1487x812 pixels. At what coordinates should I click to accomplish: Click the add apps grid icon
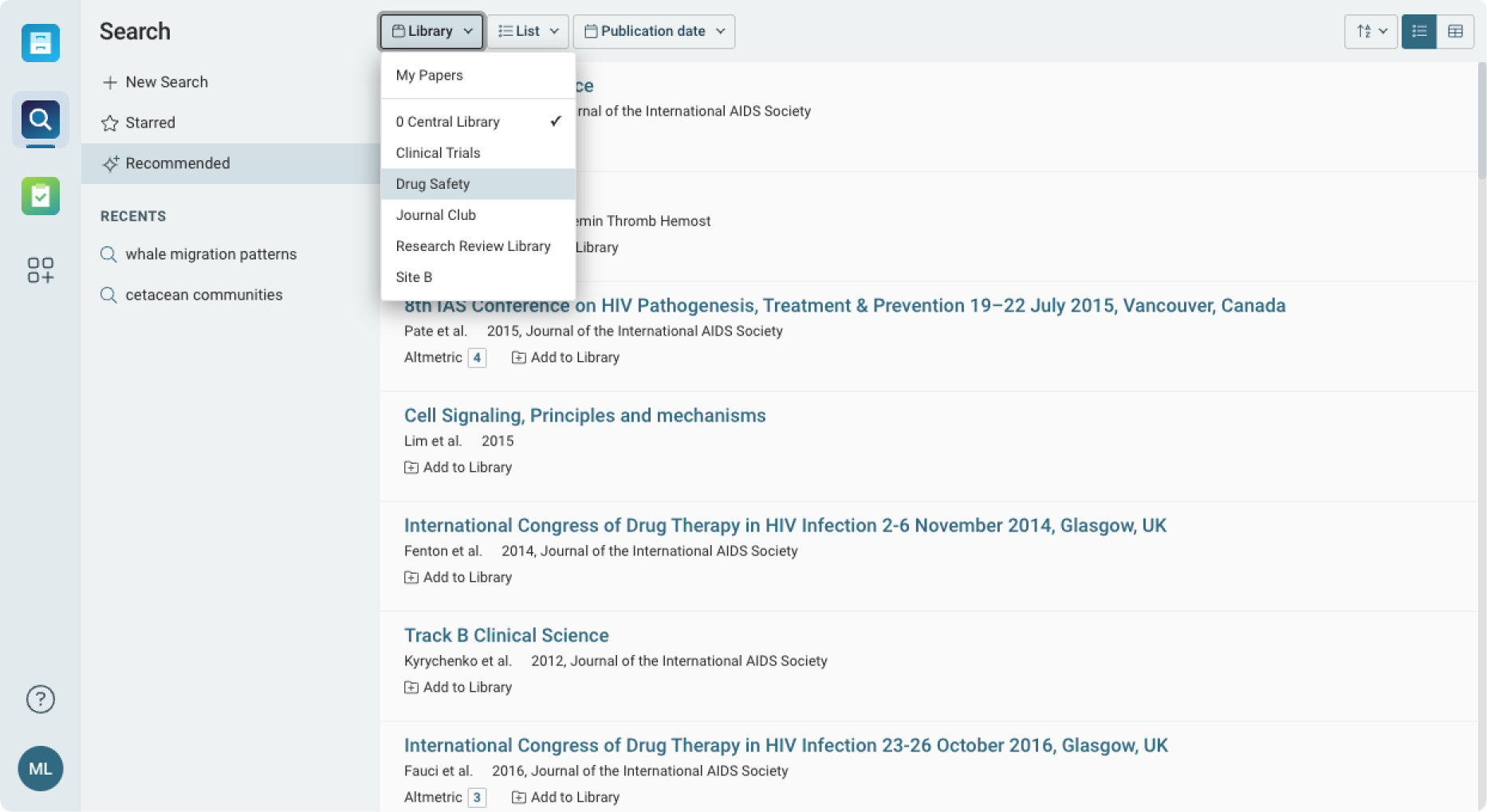click(40, 271)
